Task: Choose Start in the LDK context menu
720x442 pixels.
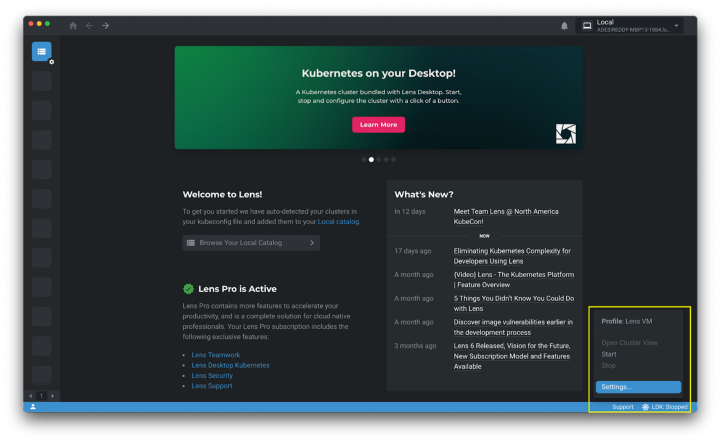Action: point(609,354)
